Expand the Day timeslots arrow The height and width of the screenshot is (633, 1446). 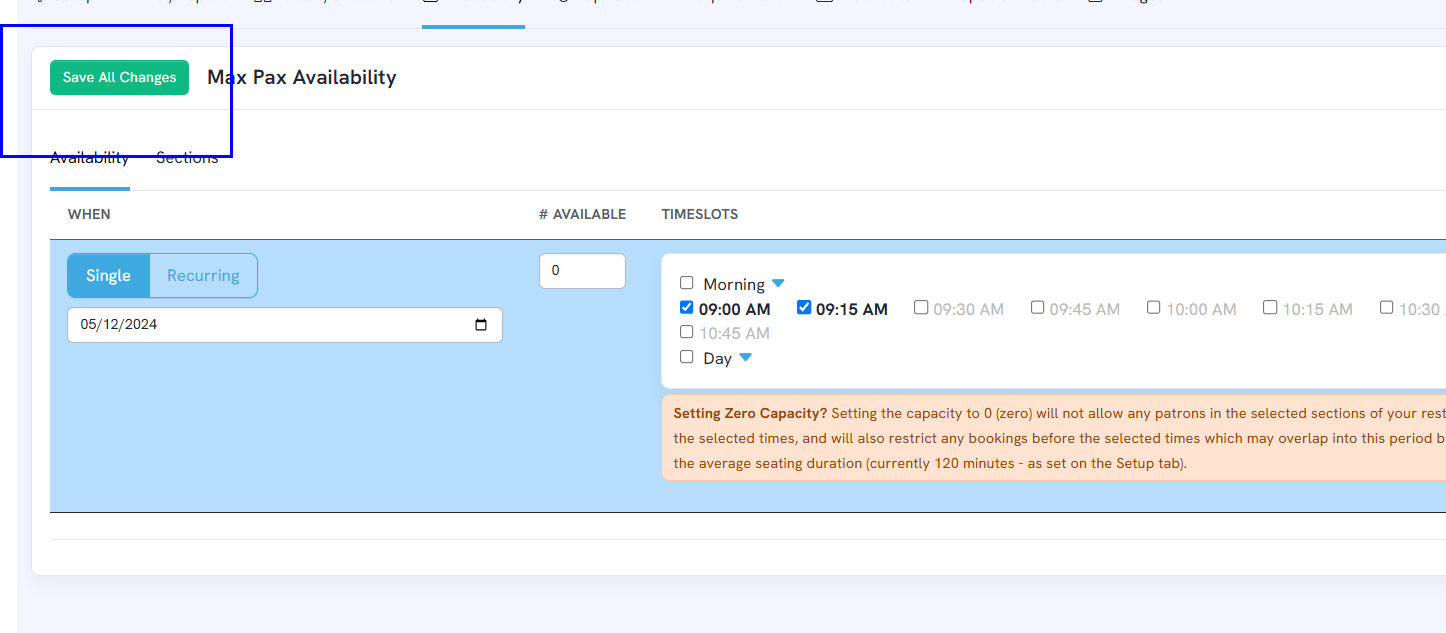click(745, 358)
